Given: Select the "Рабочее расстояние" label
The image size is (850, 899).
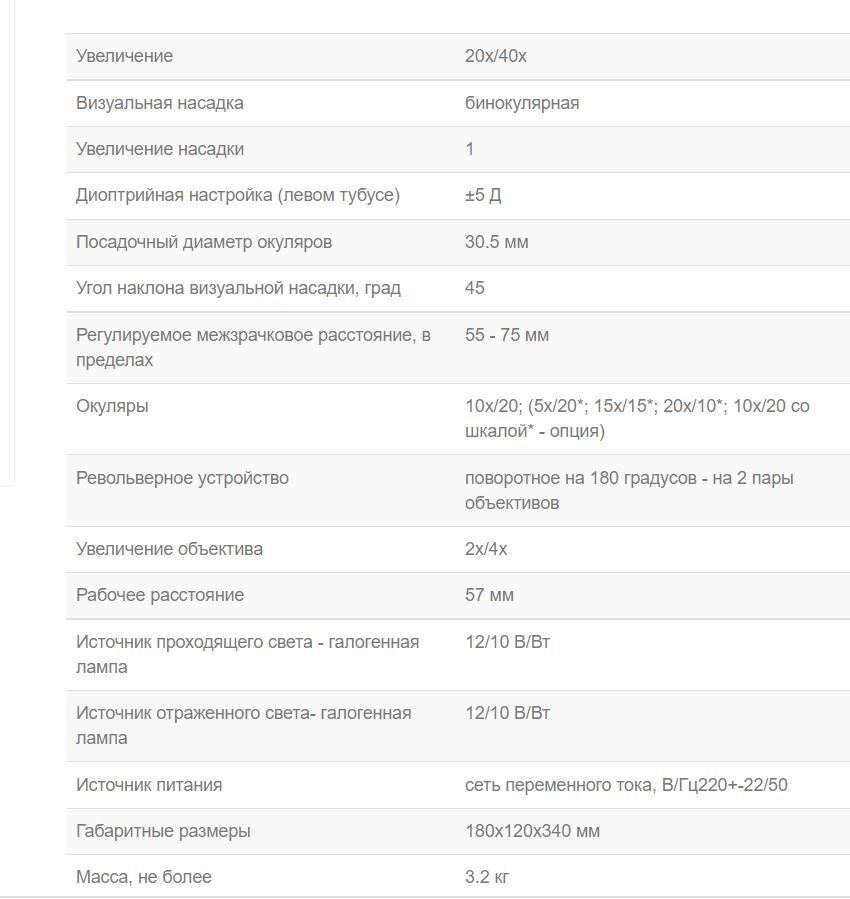Looking at the screenshot, I should 159,595.
